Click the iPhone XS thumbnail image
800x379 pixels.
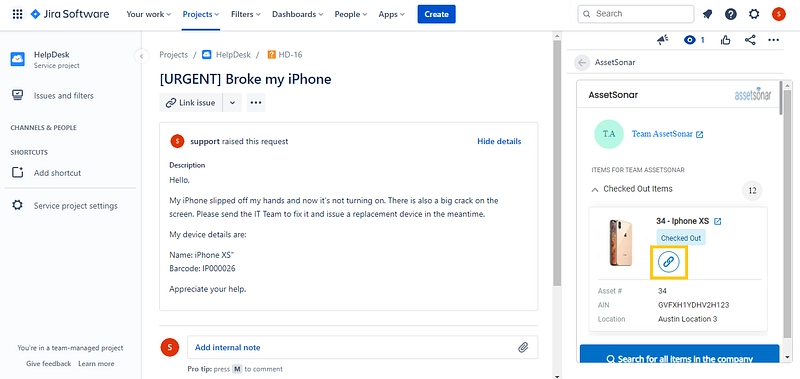click(x=620, y=242)
